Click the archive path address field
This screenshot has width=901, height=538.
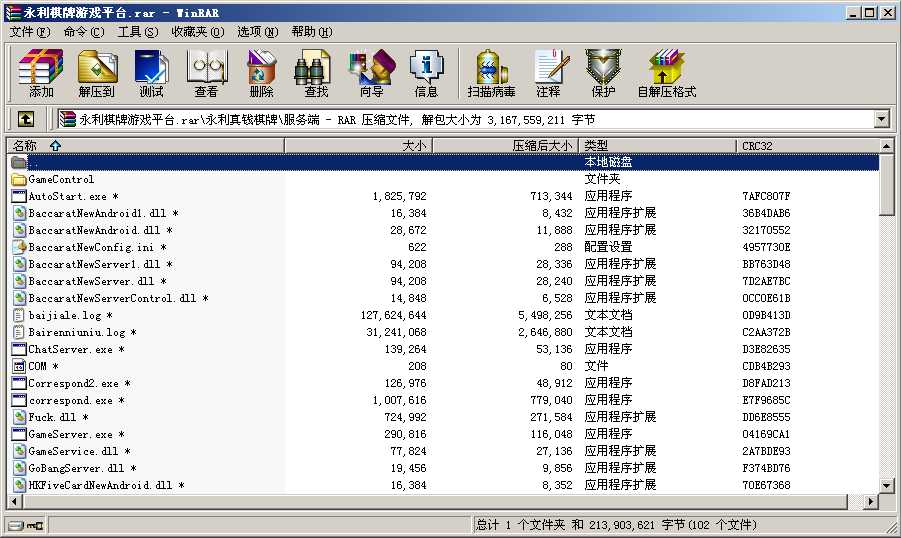(465, 119)
